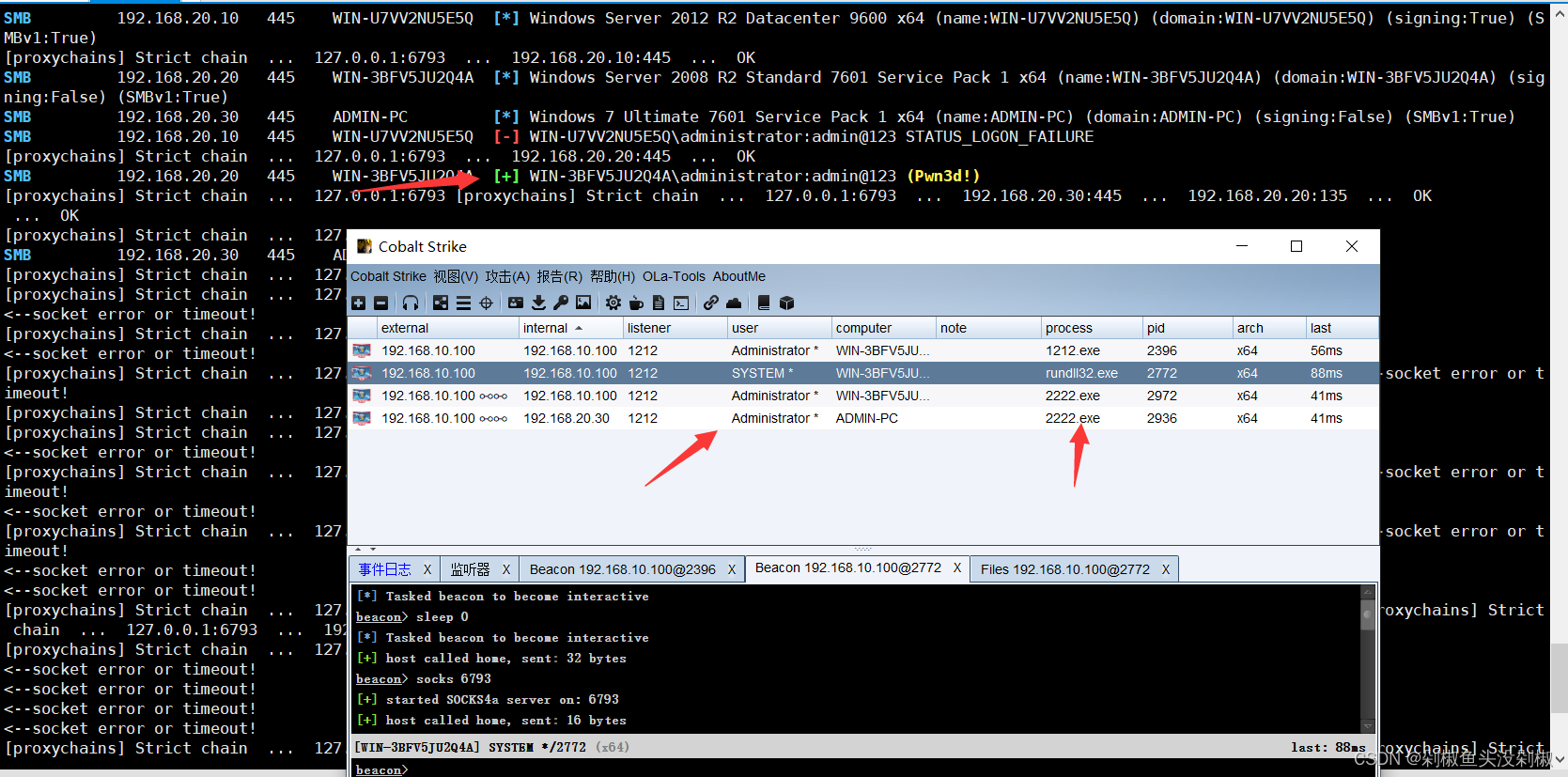
Task: Select the session with process 1212.exe
Action: (x=863, y=350)
